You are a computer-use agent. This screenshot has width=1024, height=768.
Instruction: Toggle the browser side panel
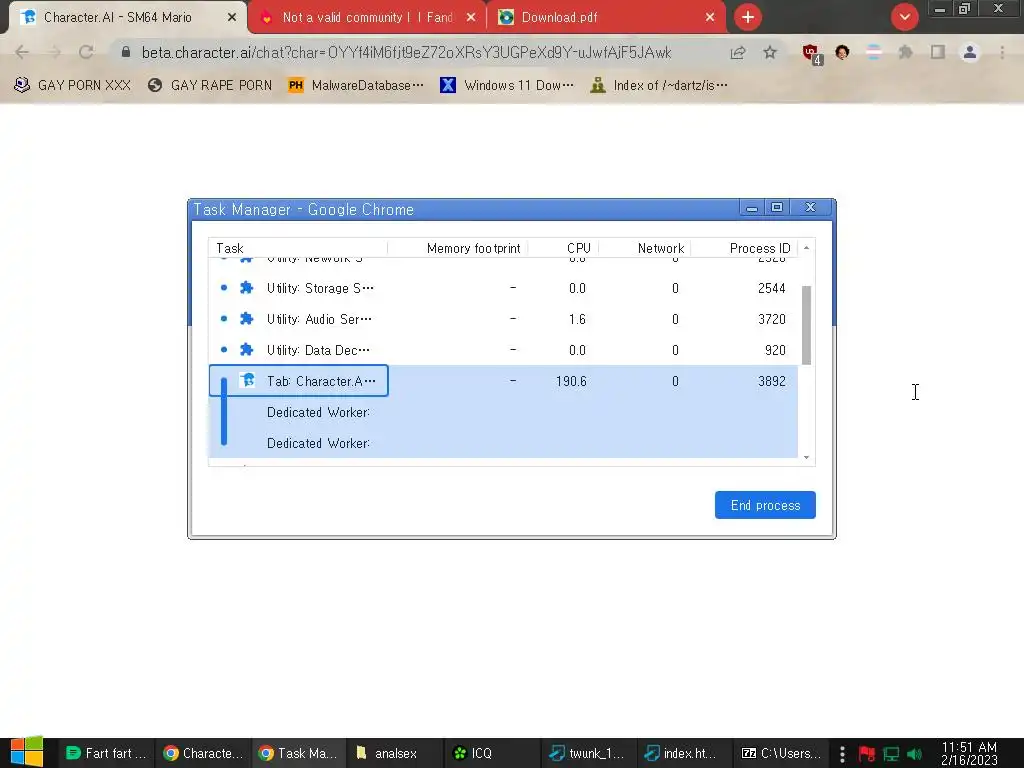[x=938, y=52]
